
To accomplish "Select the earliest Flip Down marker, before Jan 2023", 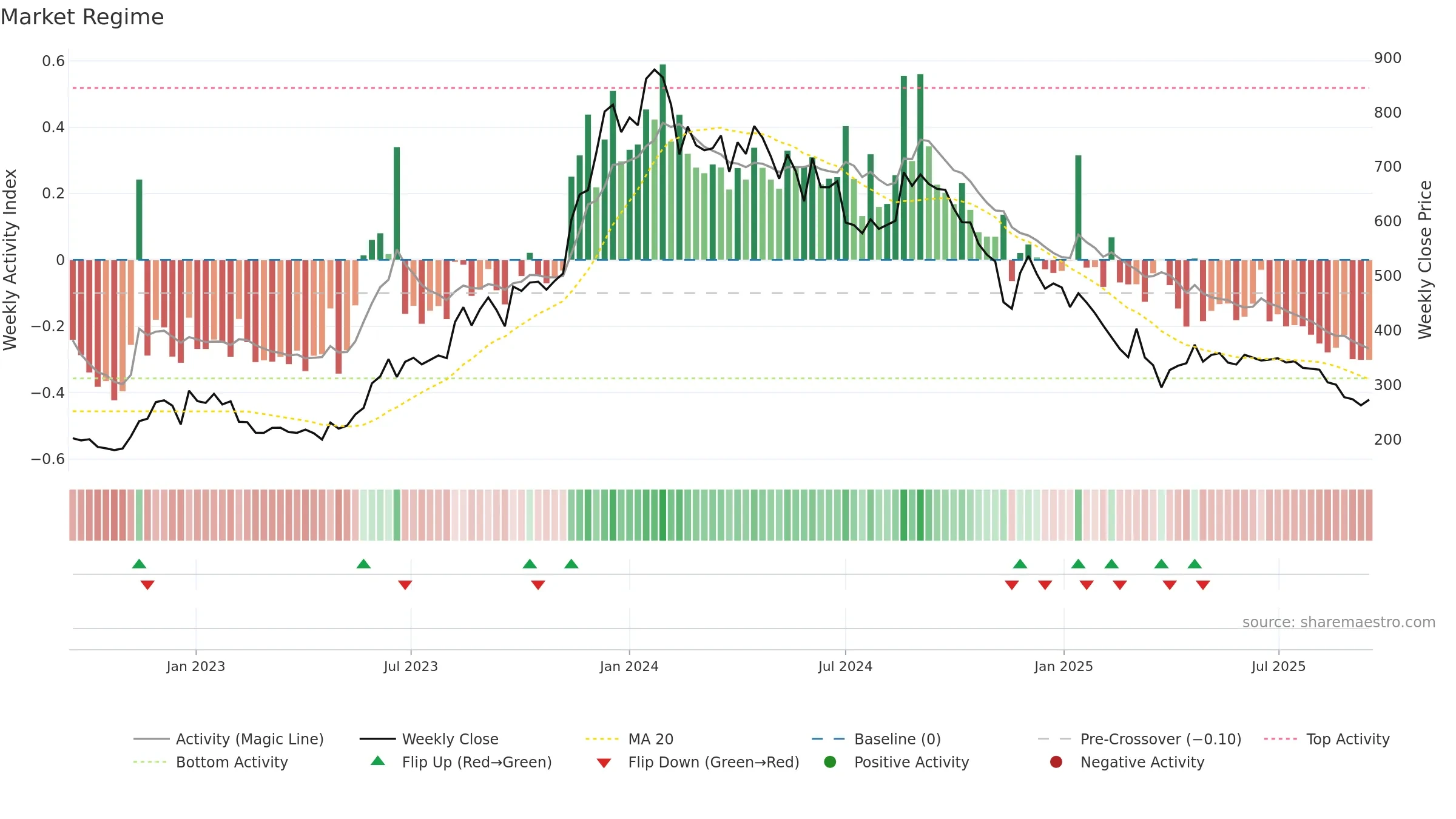I will click(x=147, y=585).
